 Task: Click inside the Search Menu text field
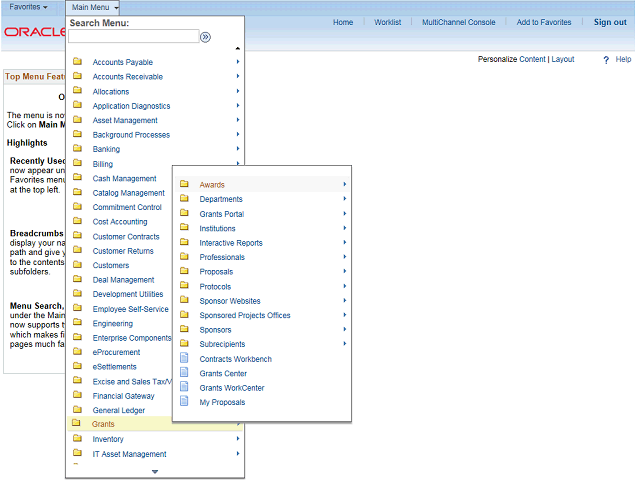point(133,37)
